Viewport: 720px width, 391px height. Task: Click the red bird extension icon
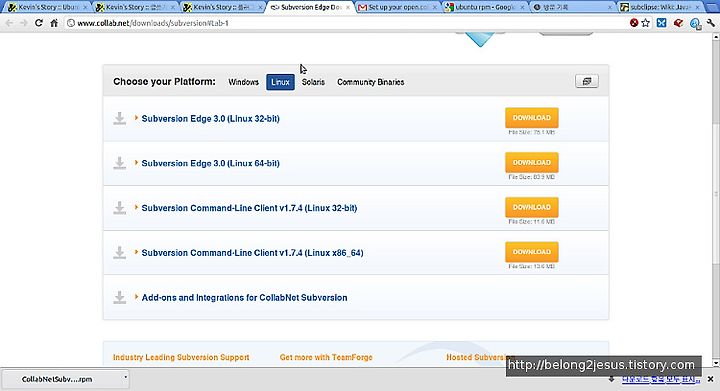(x=678, y=22)
